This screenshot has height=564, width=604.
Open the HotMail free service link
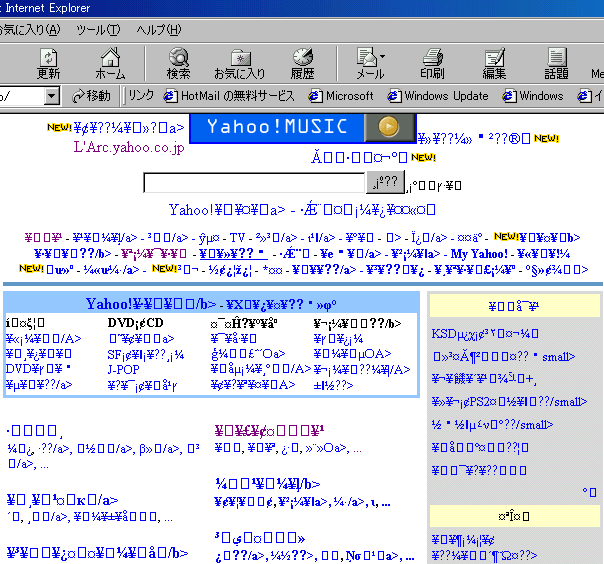[229, 96]
